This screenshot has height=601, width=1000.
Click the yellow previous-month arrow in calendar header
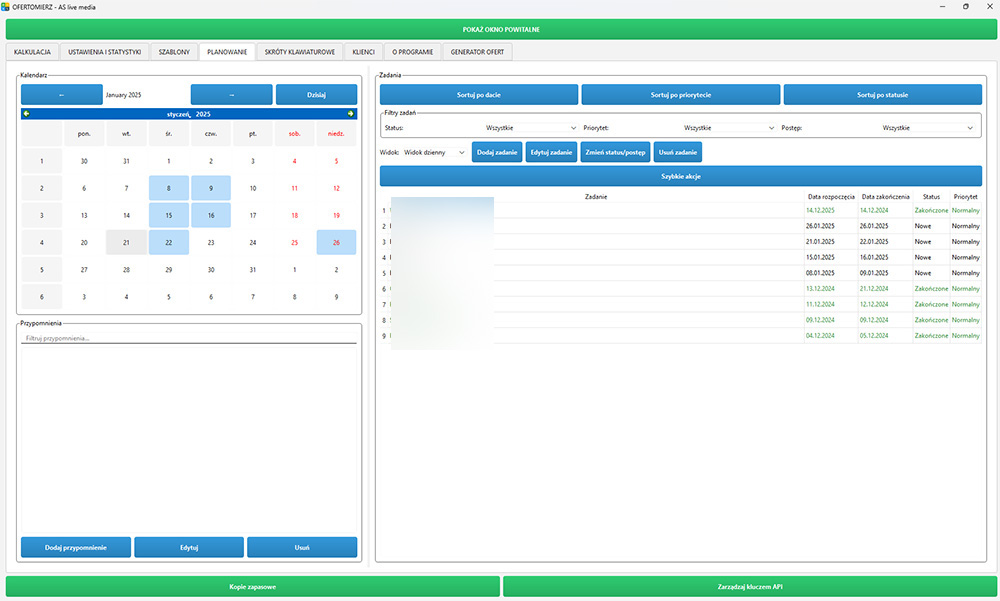pos(27,114)
